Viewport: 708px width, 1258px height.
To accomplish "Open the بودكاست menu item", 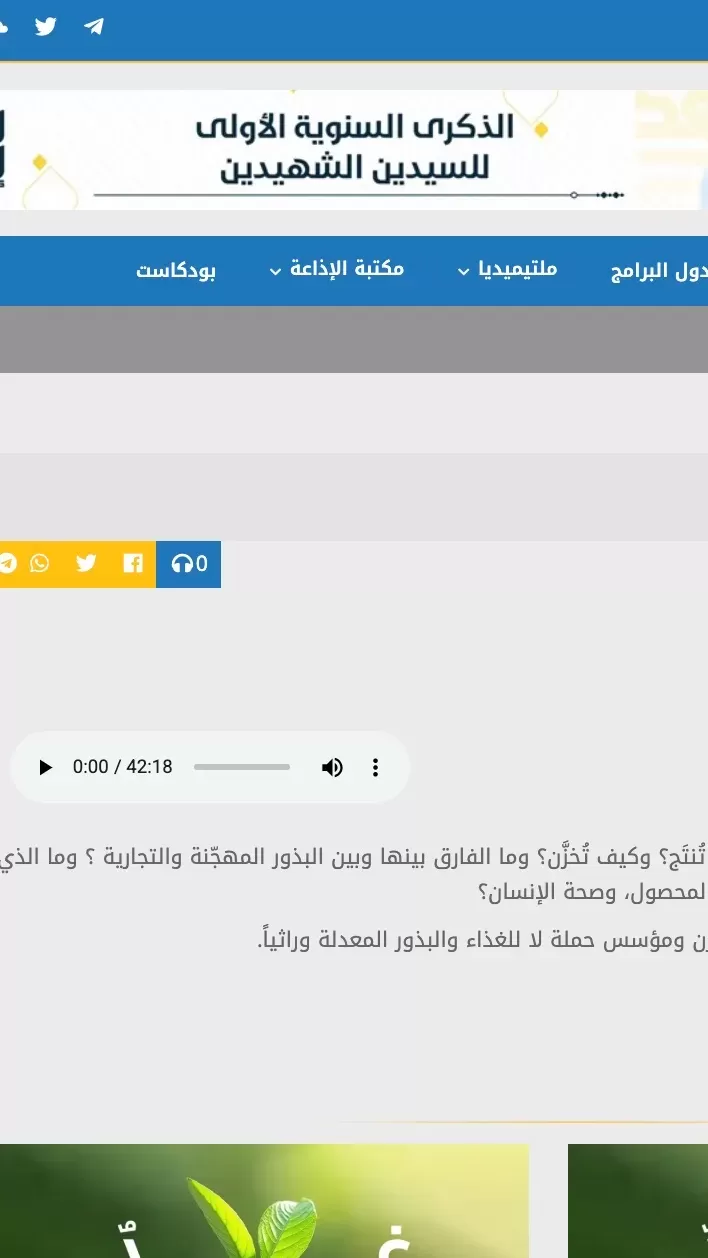I will click(176, 271).
